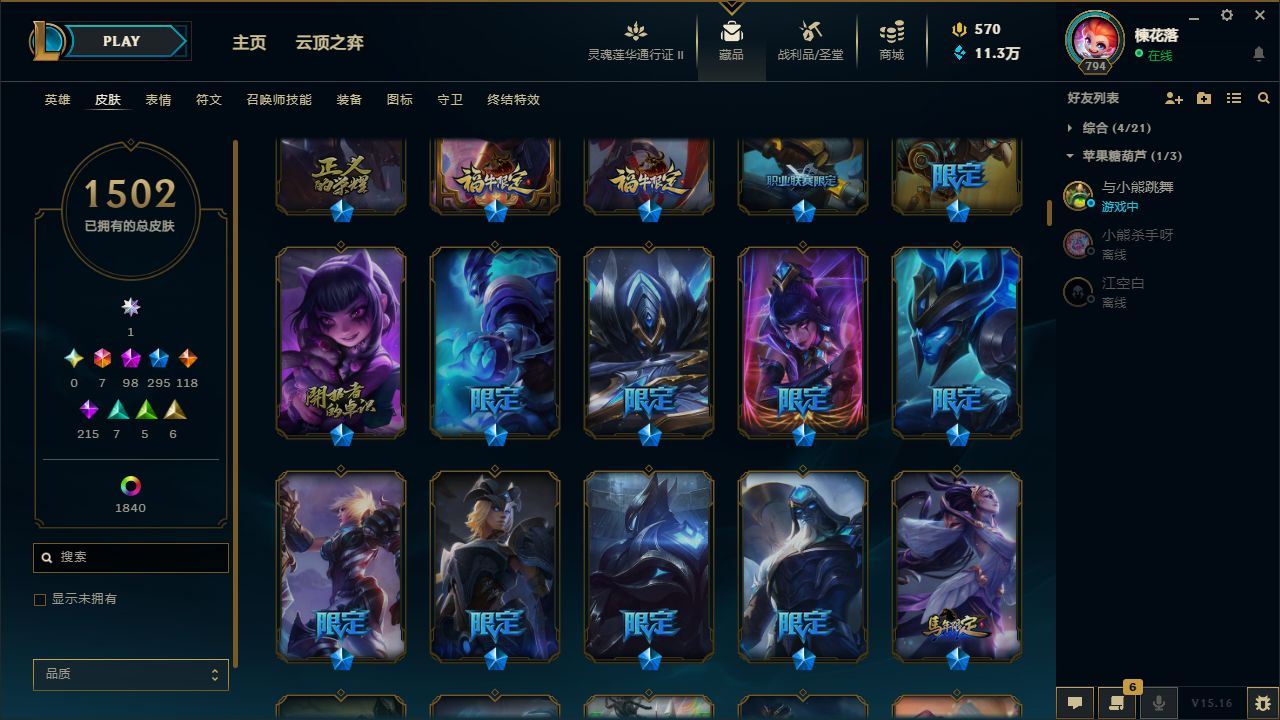Click the bug report icon
The width and height of the screenshot is (1280, 720).
tap(1262, 703)
